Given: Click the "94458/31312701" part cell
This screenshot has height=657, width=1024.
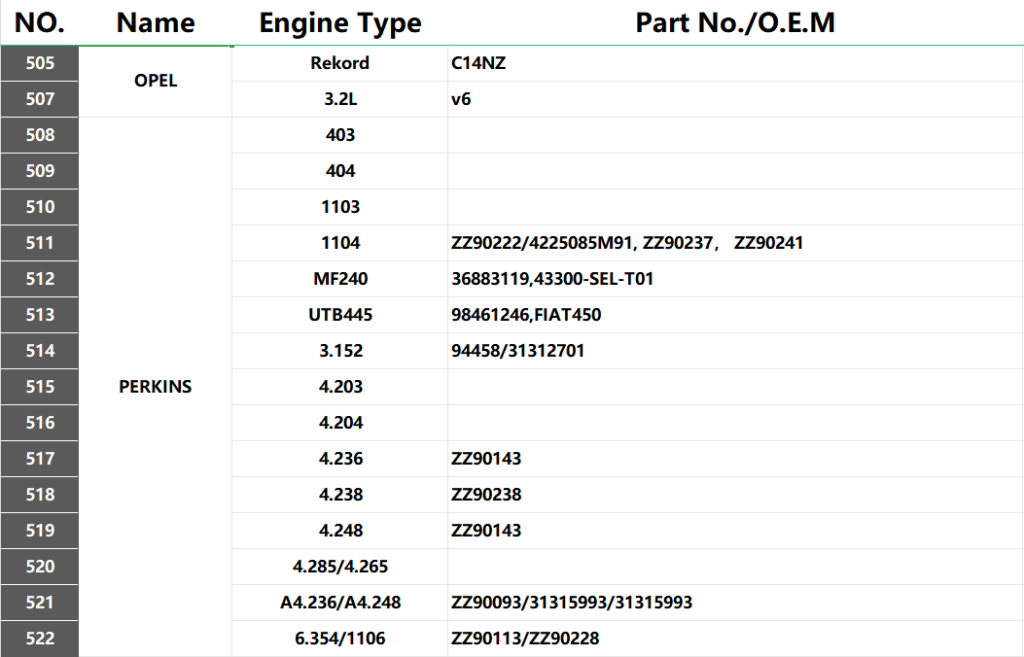Looking at the screenshot, I should (735, 351).
